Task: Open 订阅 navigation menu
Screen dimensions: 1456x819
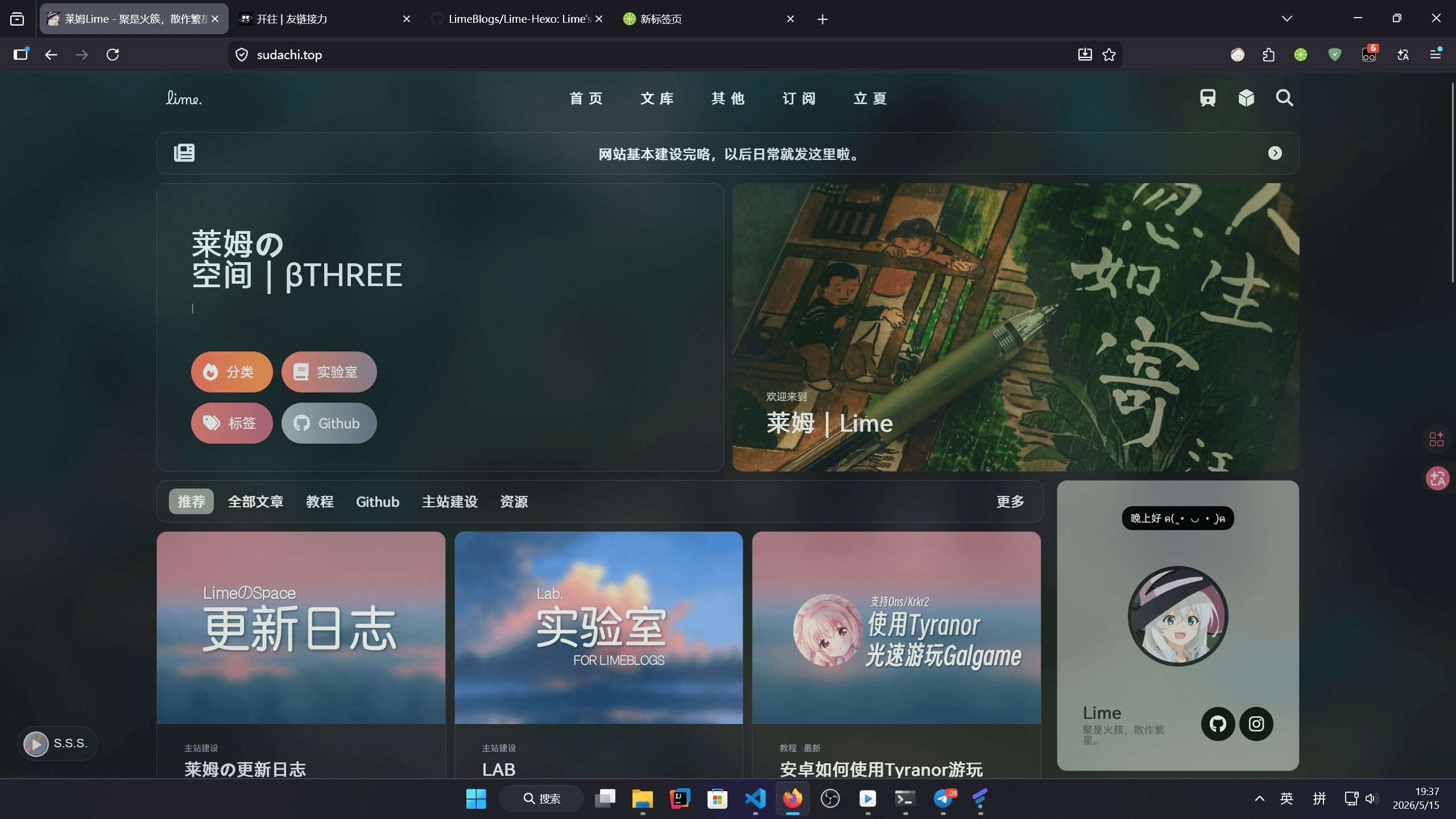Action: (x=799, y=98)
